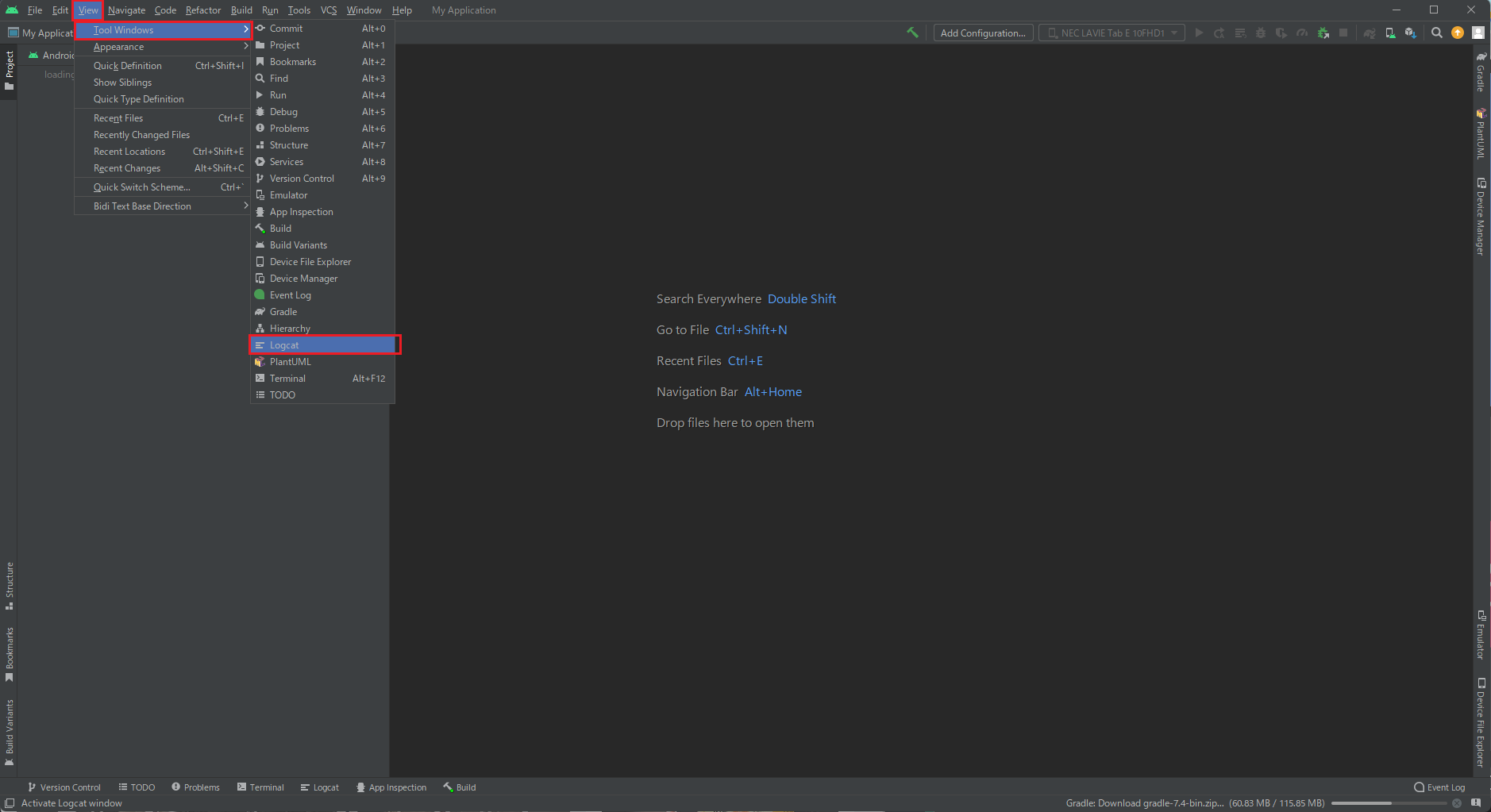Click Run with Coverage icon
This screenshot has height=812, width=1491.
point(1281,33)
